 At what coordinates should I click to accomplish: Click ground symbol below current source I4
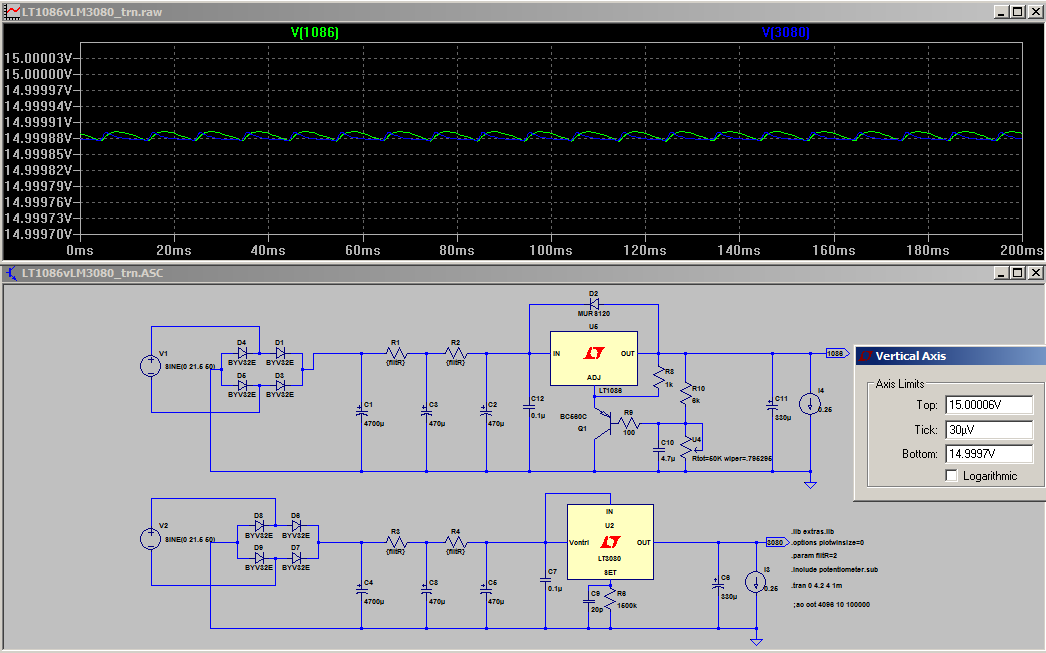(811, 484)
